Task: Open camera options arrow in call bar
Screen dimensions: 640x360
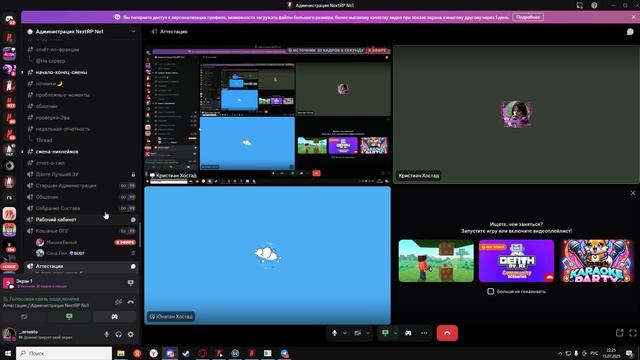Action: (368, 333)
